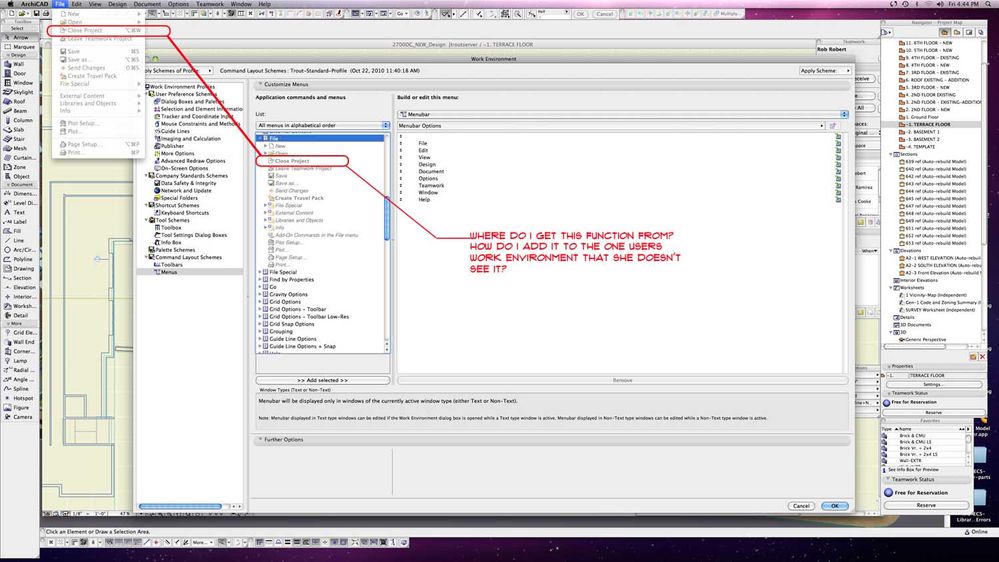The width and height of the screenshot is (999, 562).
Task: Activate the Fill tool
Action: [x=19, y=231]
